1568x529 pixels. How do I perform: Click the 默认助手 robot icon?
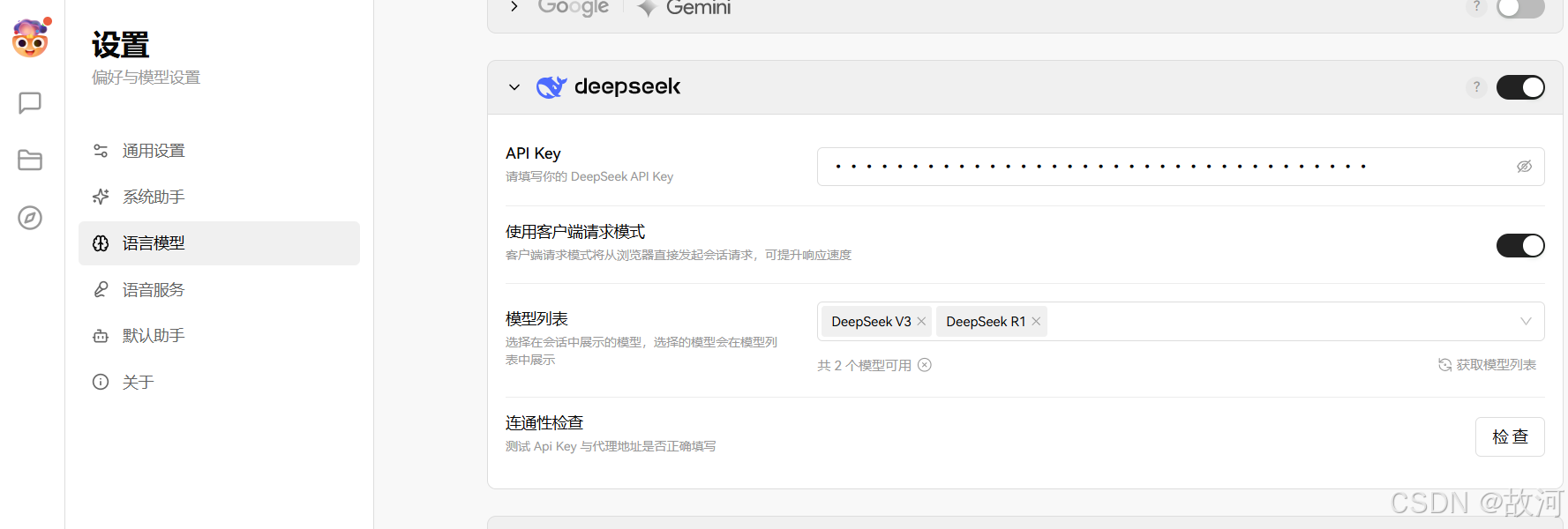point(101,336)
